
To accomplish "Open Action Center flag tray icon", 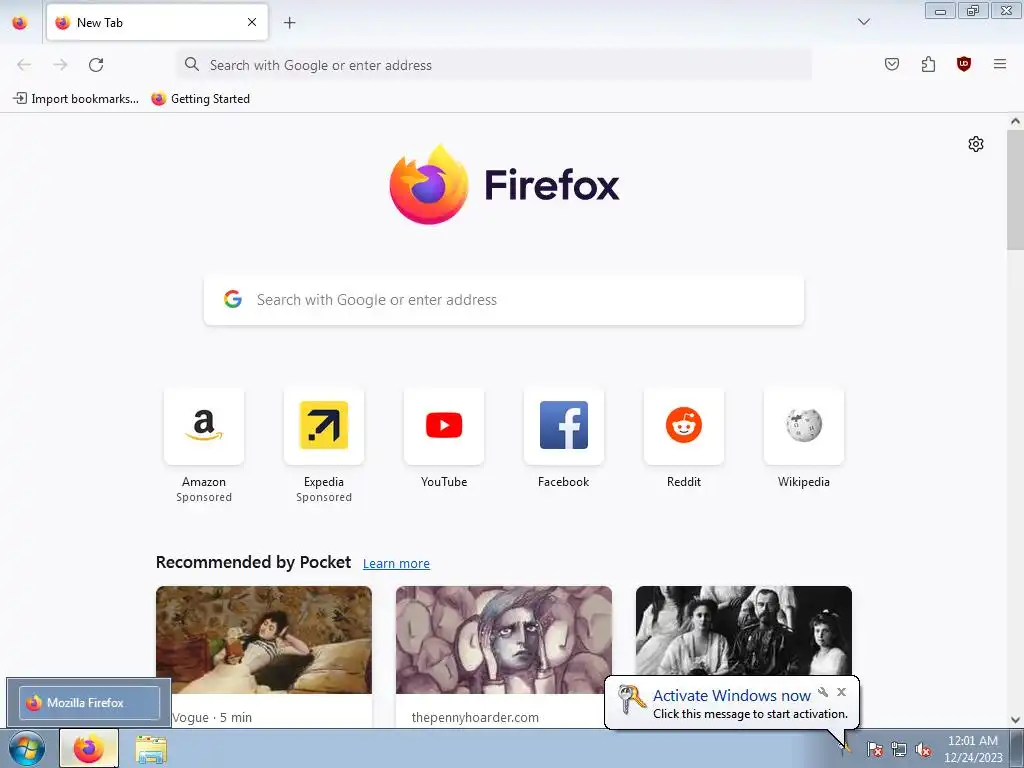I will coord(875,750).
